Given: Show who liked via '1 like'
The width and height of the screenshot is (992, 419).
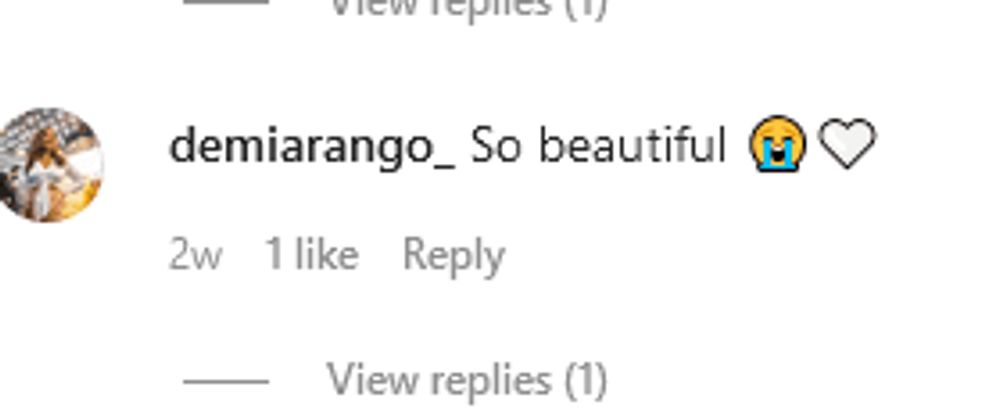Looking at the screenshot, I should (312, 254).
